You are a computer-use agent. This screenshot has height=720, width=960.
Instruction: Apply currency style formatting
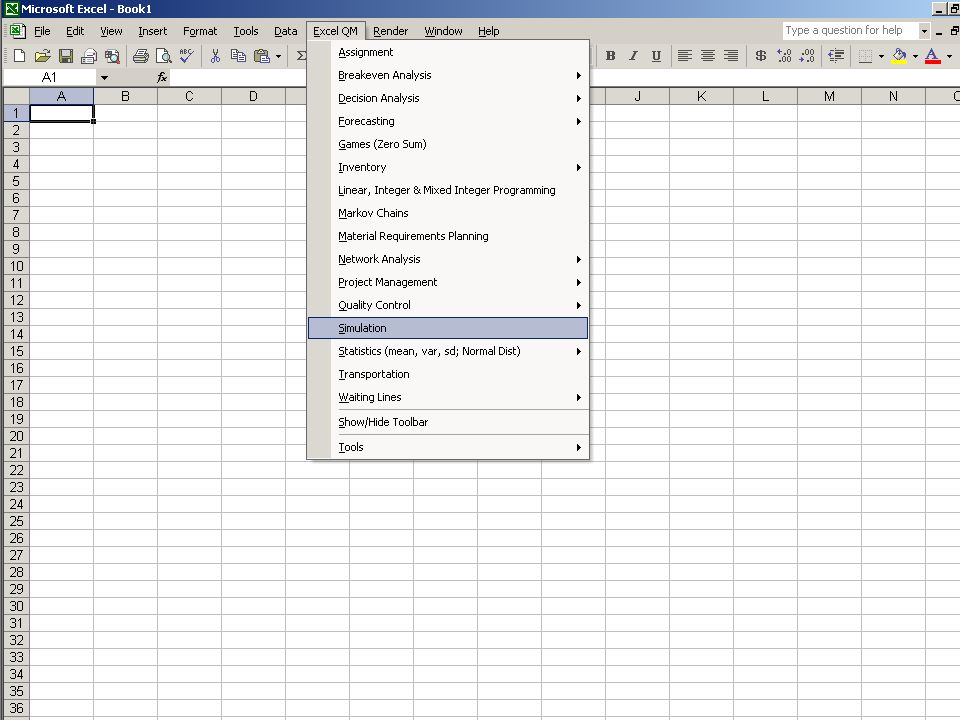pos(760,56)
